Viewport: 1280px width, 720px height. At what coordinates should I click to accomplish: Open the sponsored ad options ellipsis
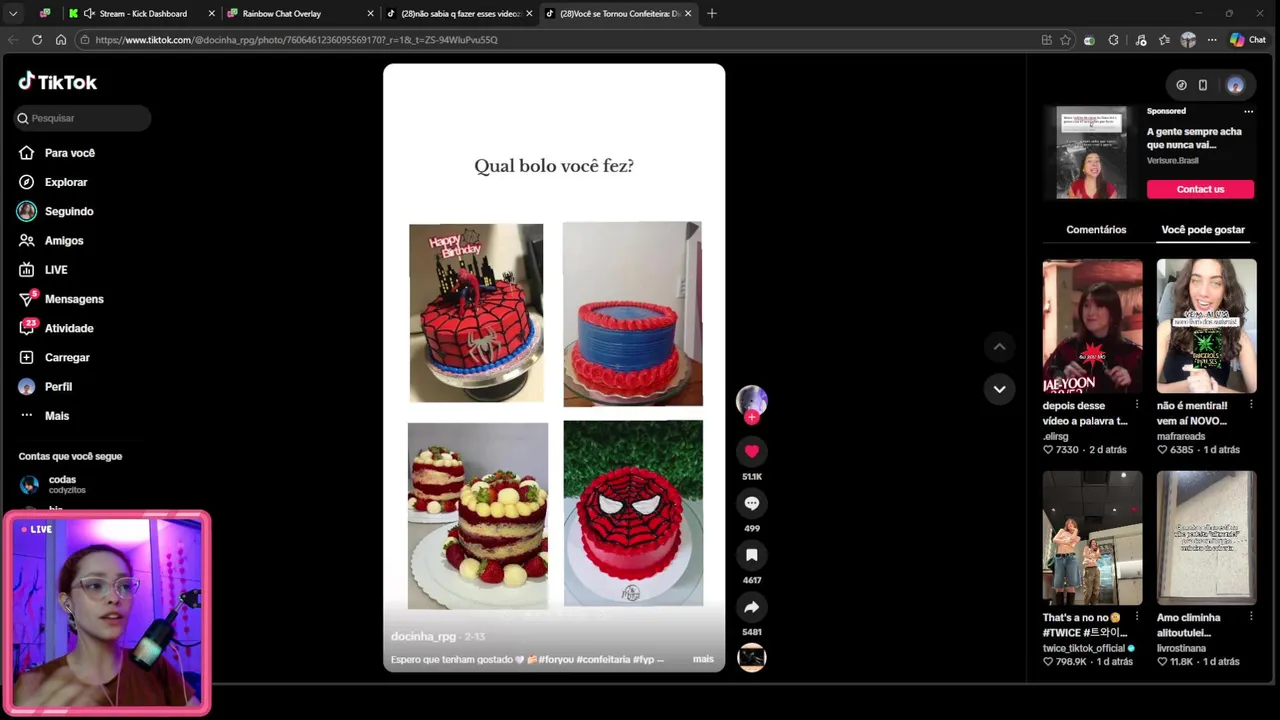pyautogui.click(x=1248, y=111)
